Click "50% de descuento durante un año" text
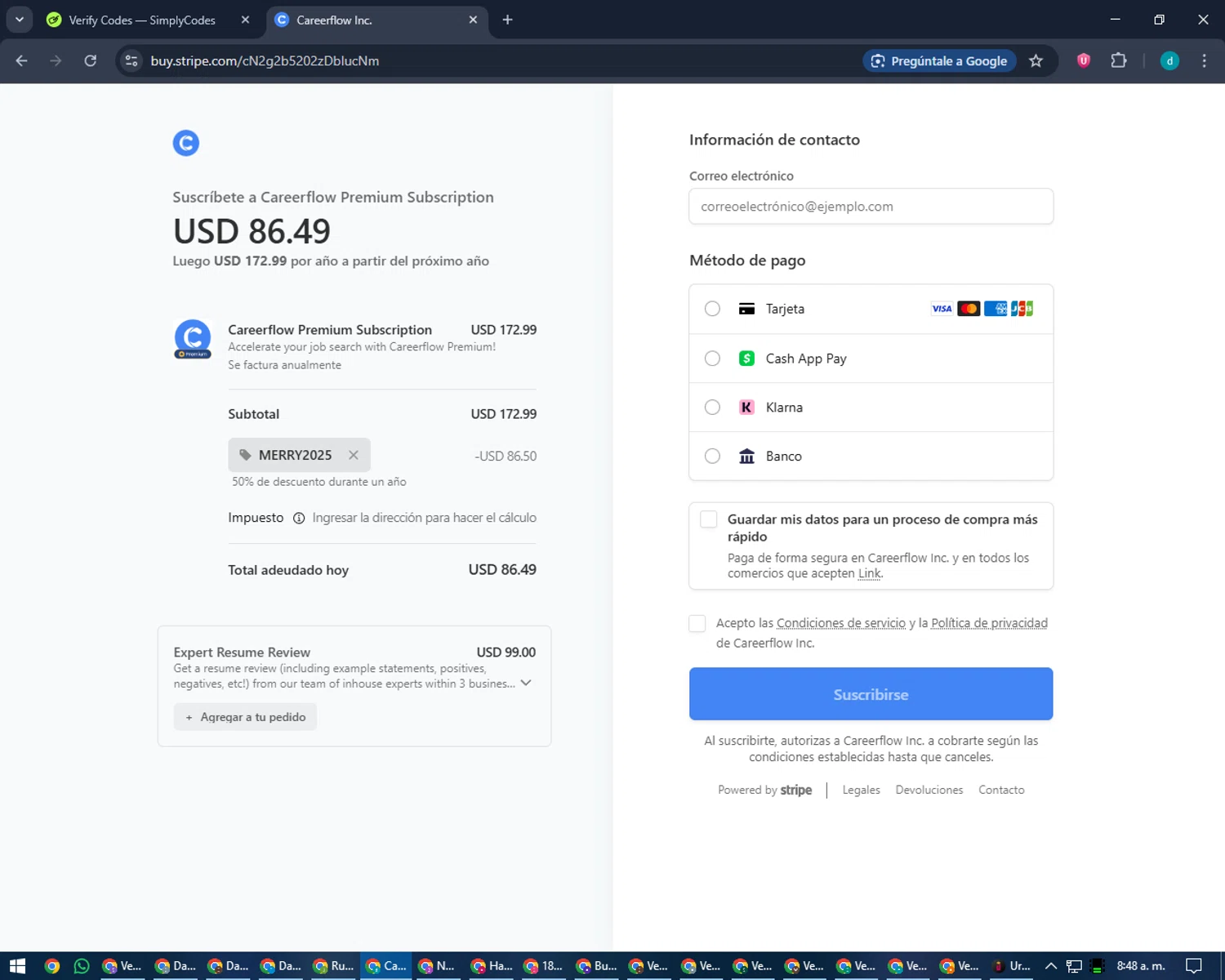This screenshot has height=980, width=1225. click(x=318, y=482)
